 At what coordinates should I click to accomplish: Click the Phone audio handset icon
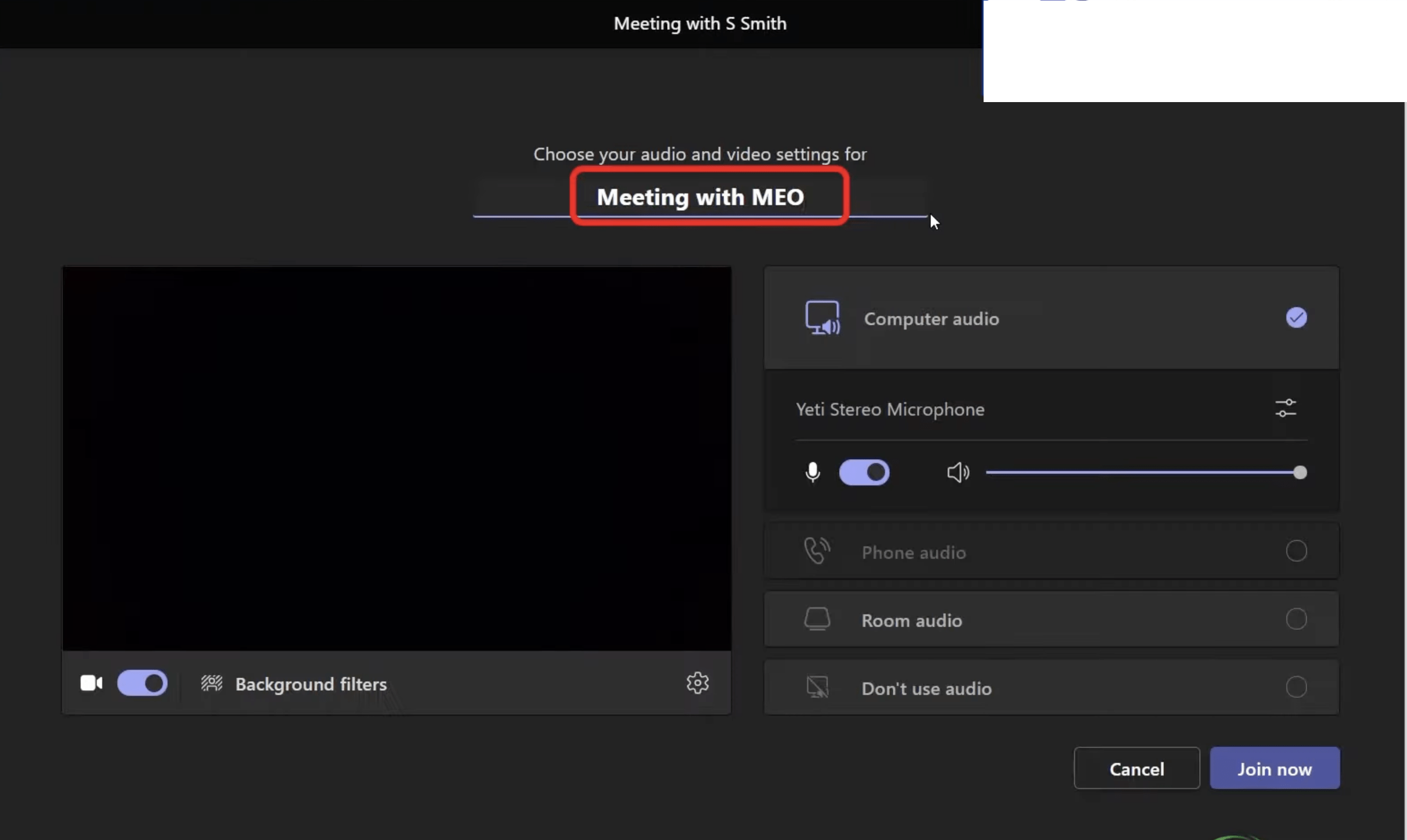click(817, 551)
